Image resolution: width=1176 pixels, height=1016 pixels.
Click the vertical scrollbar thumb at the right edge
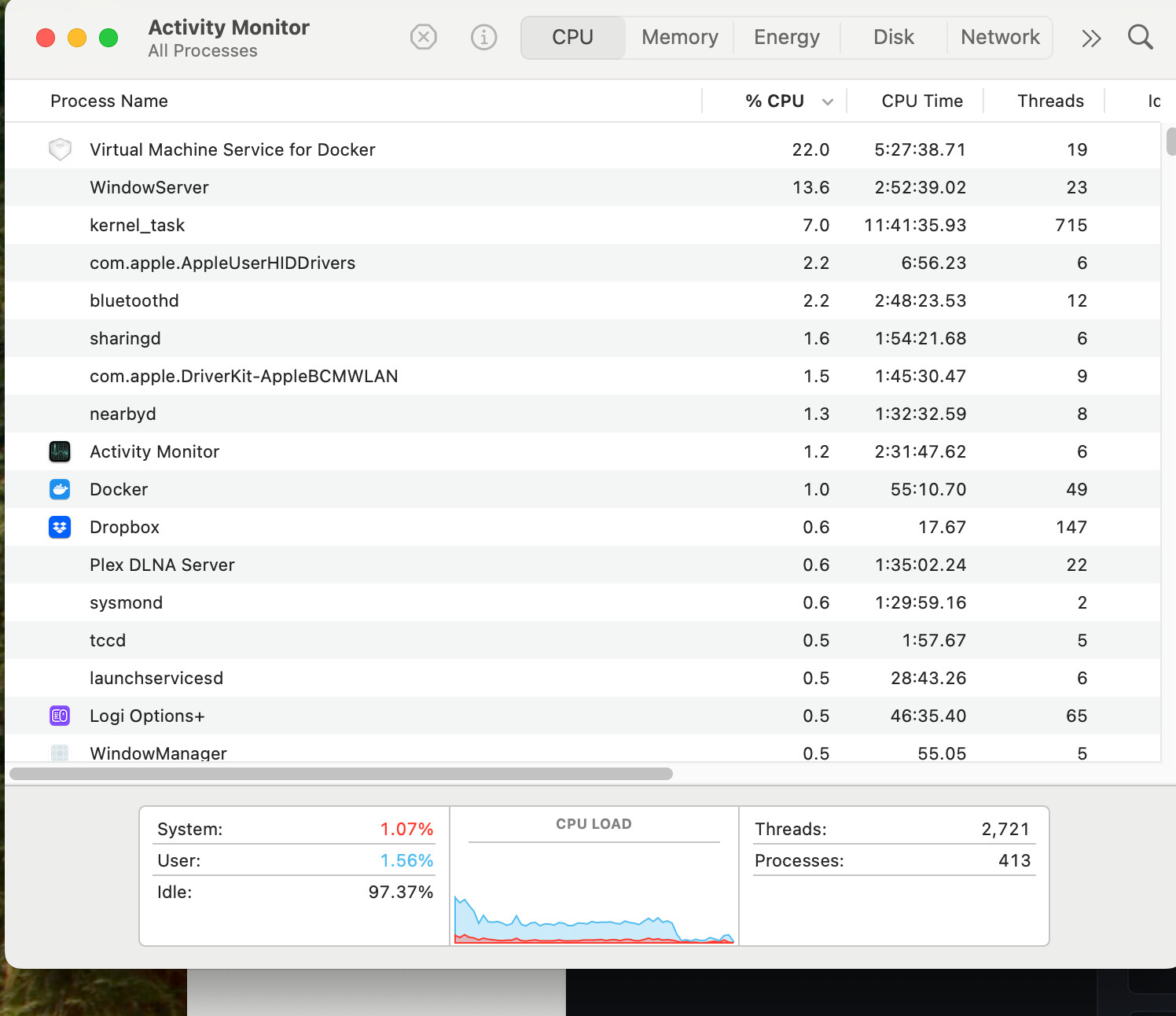point(1171,142)
